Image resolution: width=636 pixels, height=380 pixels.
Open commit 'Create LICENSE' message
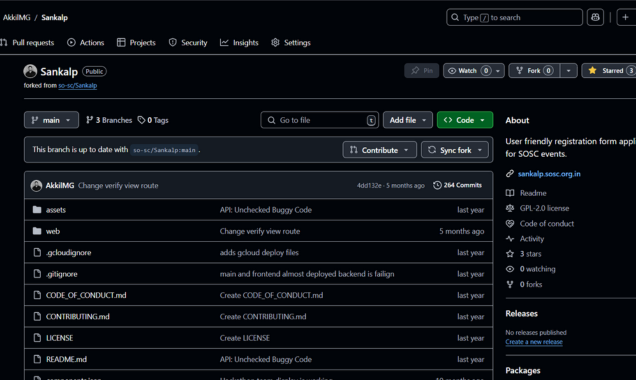[245, 338]
